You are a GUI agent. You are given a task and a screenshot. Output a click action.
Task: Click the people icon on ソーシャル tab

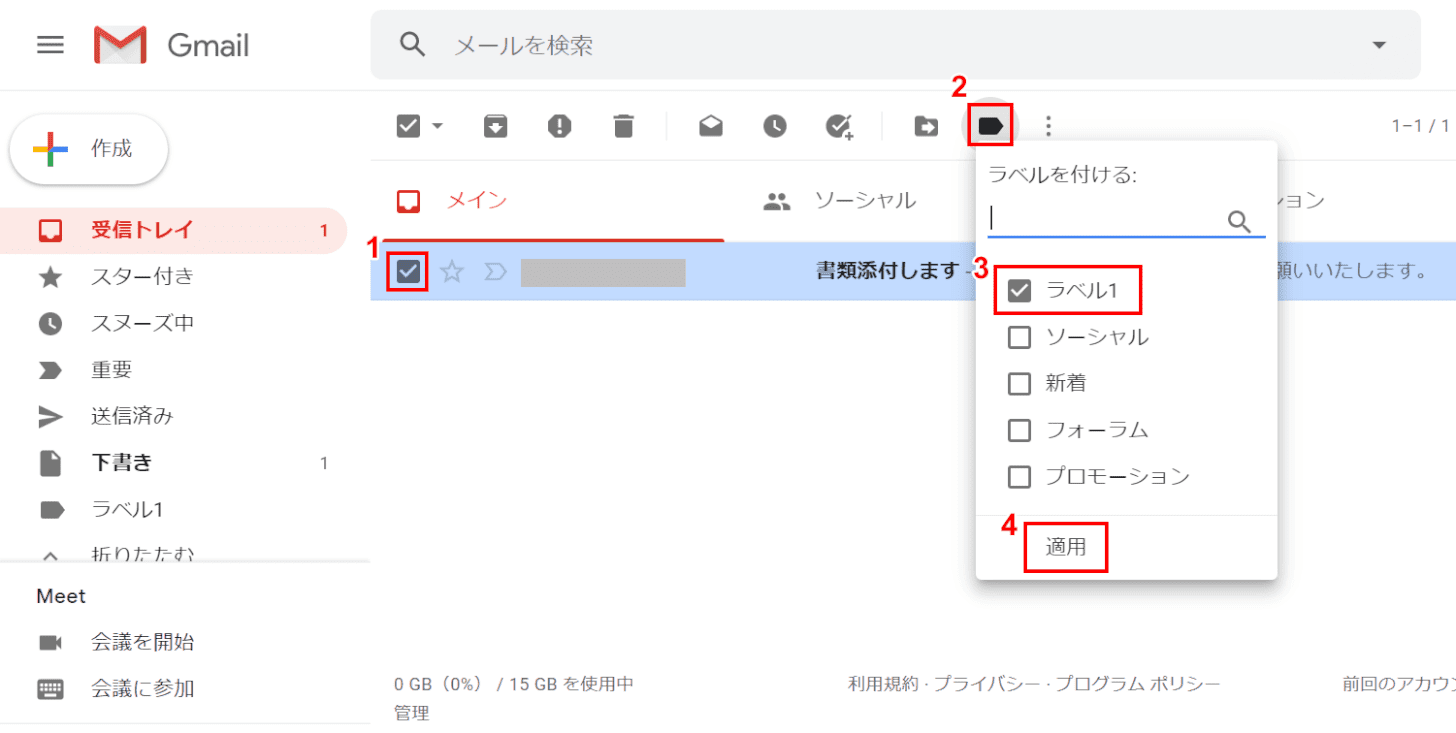pyautogui.click(x=777, y=201)
